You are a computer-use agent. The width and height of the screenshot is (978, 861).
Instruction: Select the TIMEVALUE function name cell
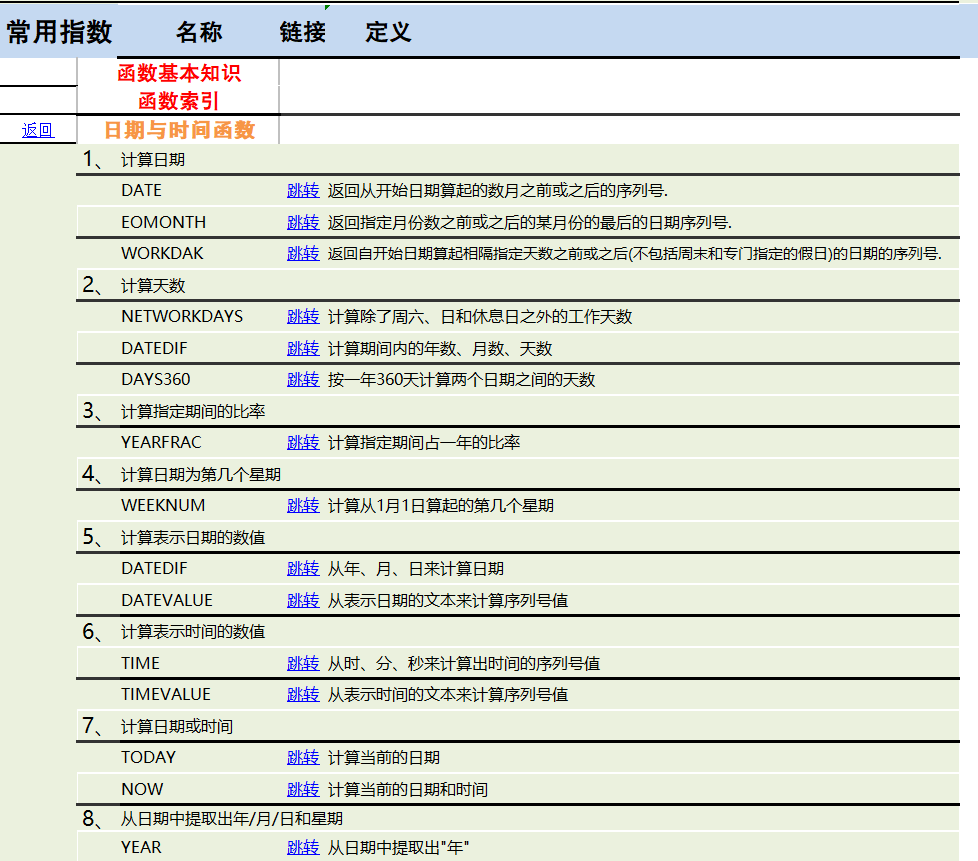tap(166, 694)
